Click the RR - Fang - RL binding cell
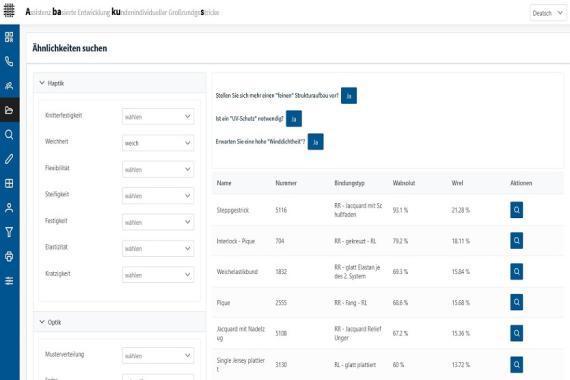This screenshot has width=570, height=380. [x=350, y=303]
